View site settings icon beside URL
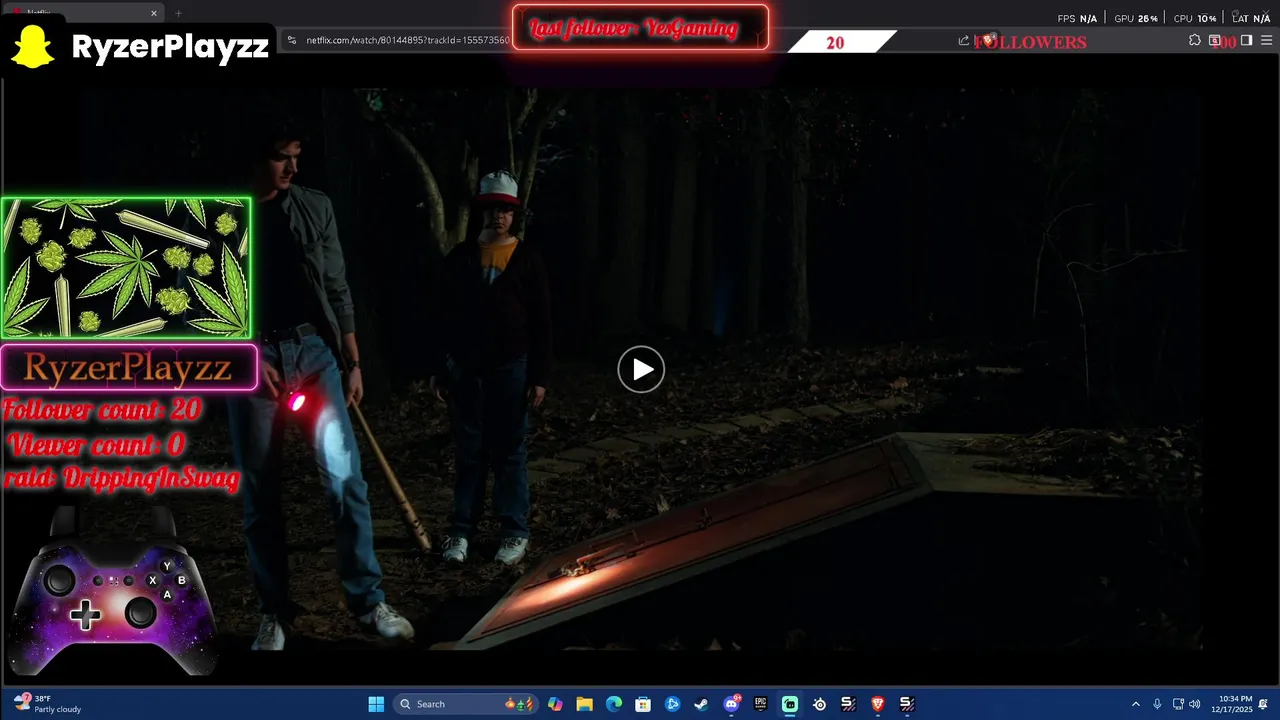1280x720 pixels. [291, 40]
